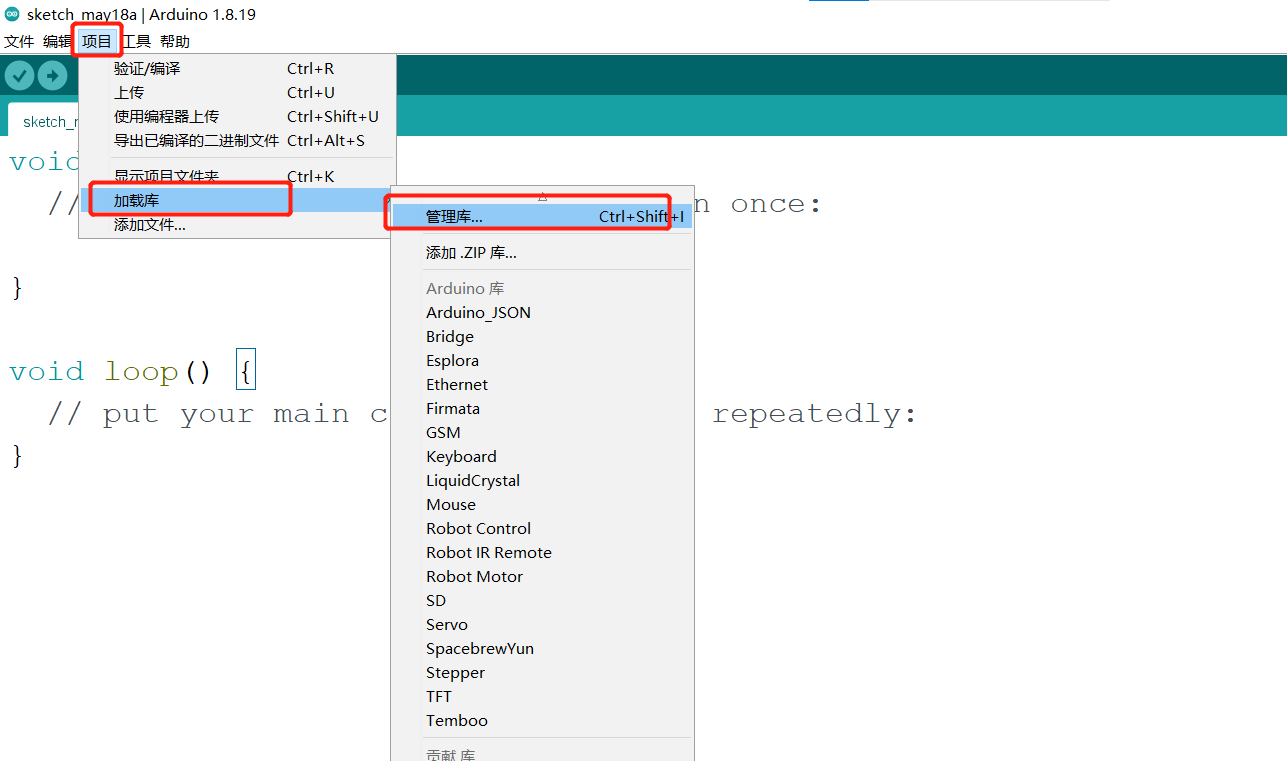The image size is (1287, 761).
Task: Select 添加 .ZIP 库... option
Action: pyautogui.click(x=471, y=253)
